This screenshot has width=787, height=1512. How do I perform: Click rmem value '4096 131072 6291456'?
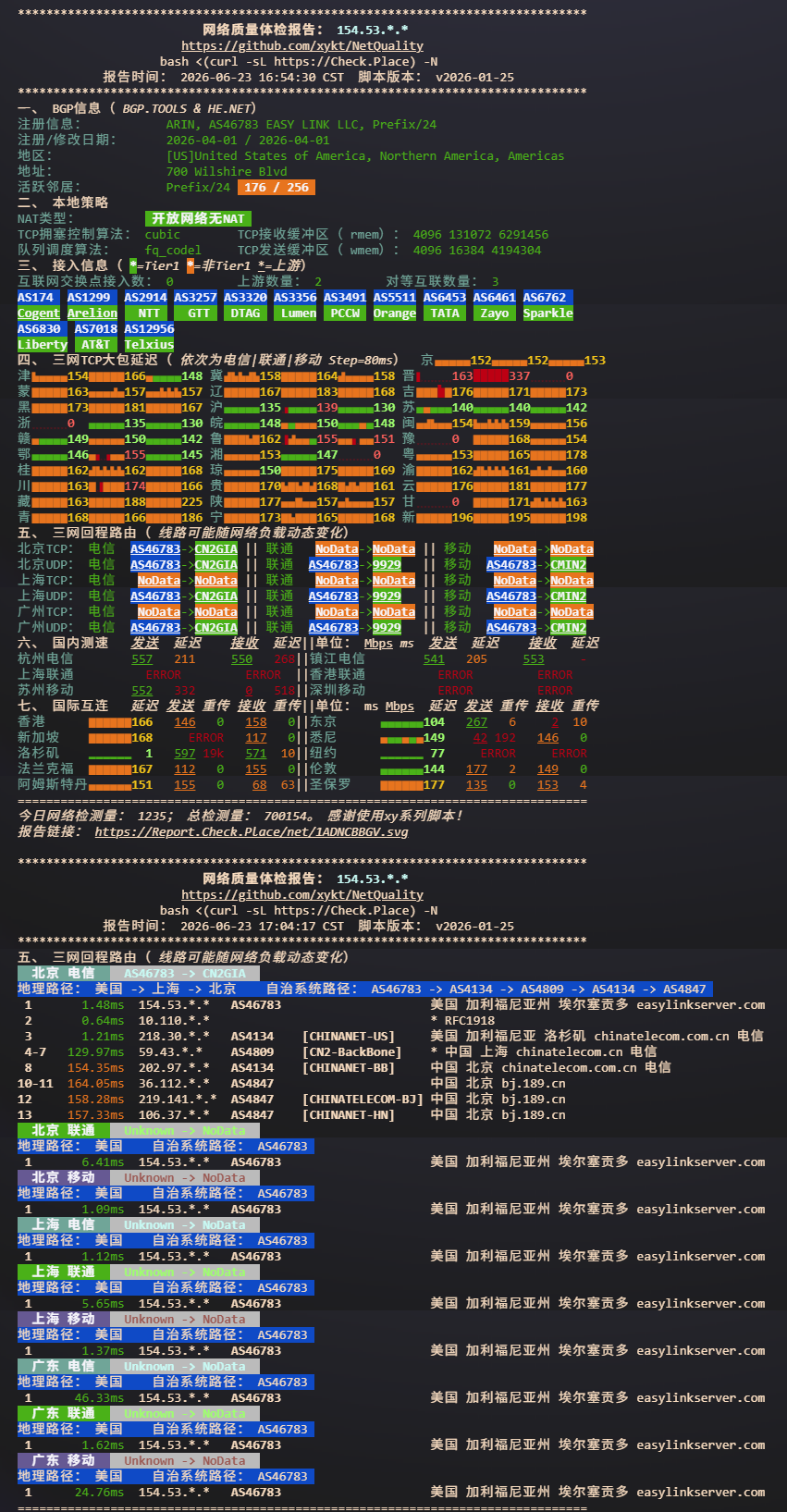(481, 234)
